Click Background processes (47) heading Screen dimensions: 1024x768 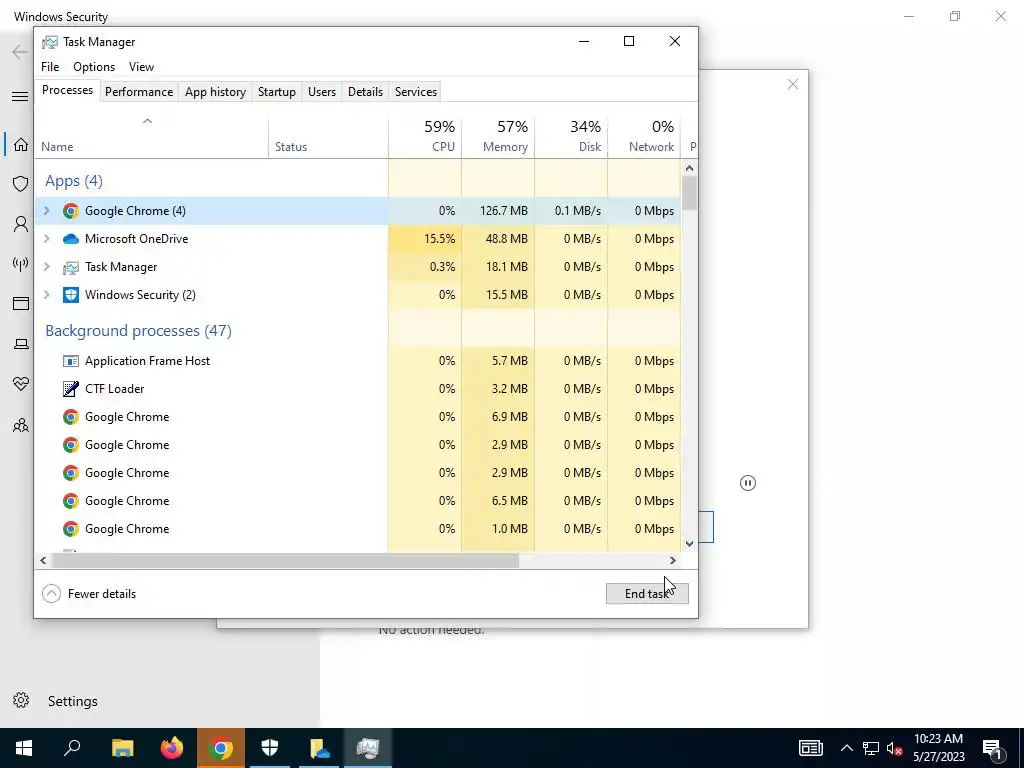[x=138, y=331]
